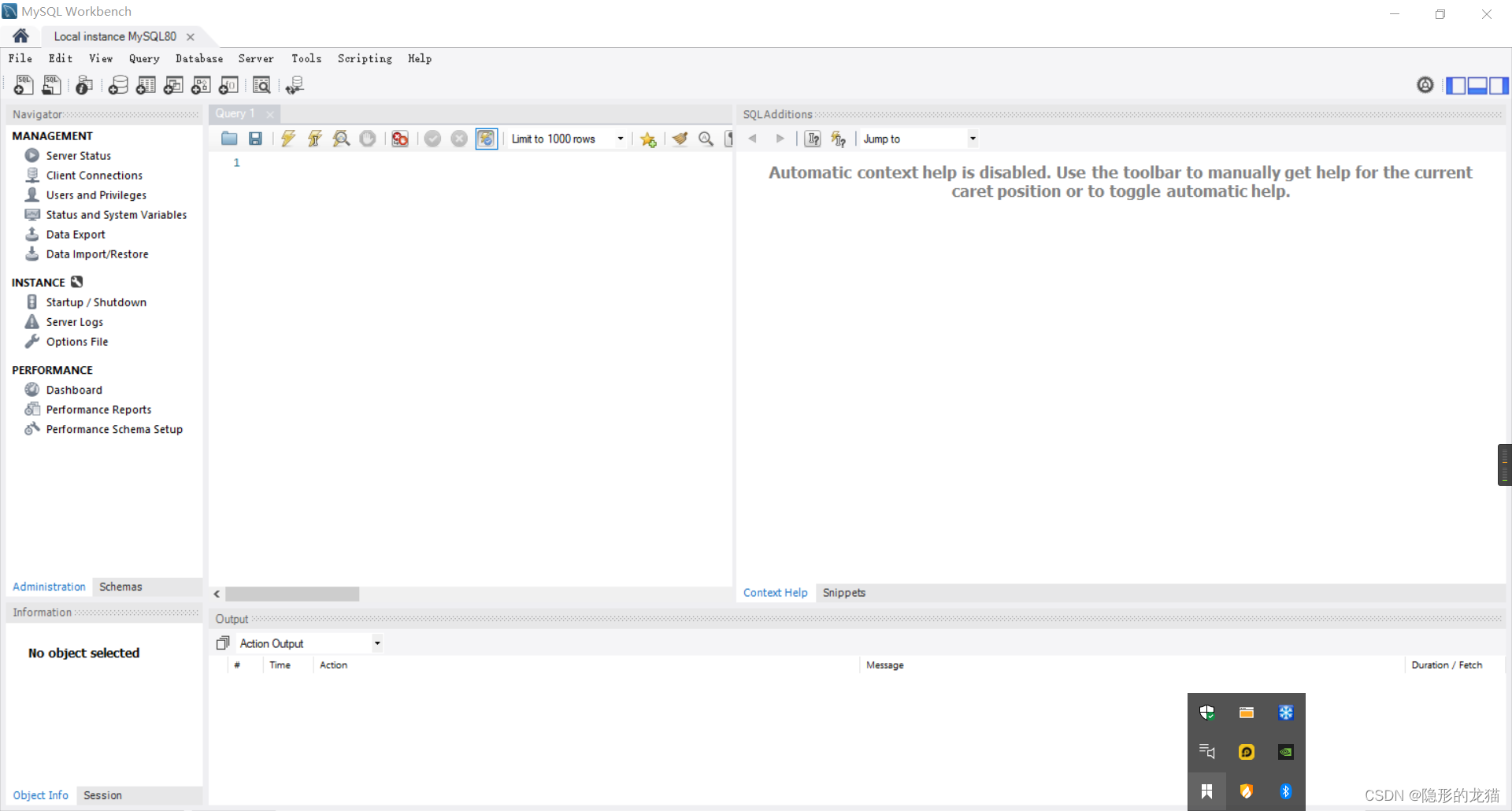Click the Action Output copy icon

pos(223,643)
